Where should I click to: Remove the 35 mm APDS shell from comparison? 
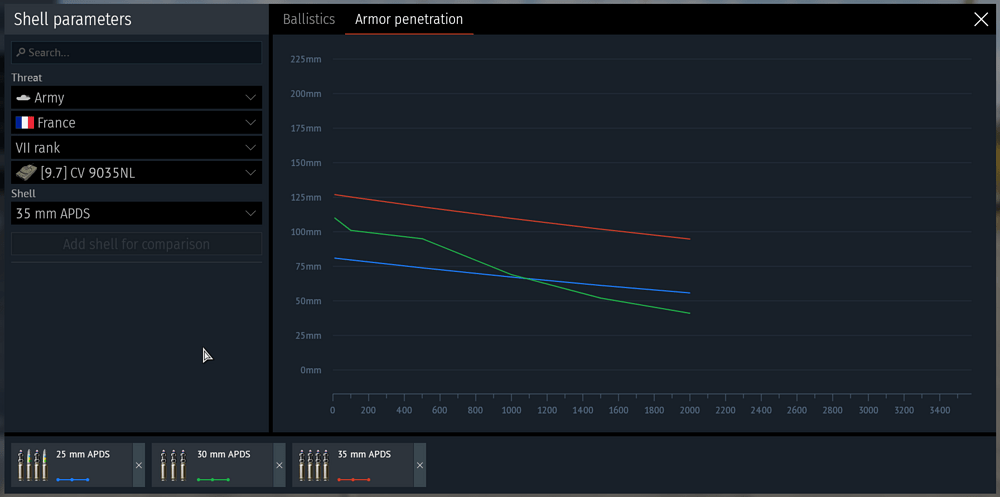point(420,466)
